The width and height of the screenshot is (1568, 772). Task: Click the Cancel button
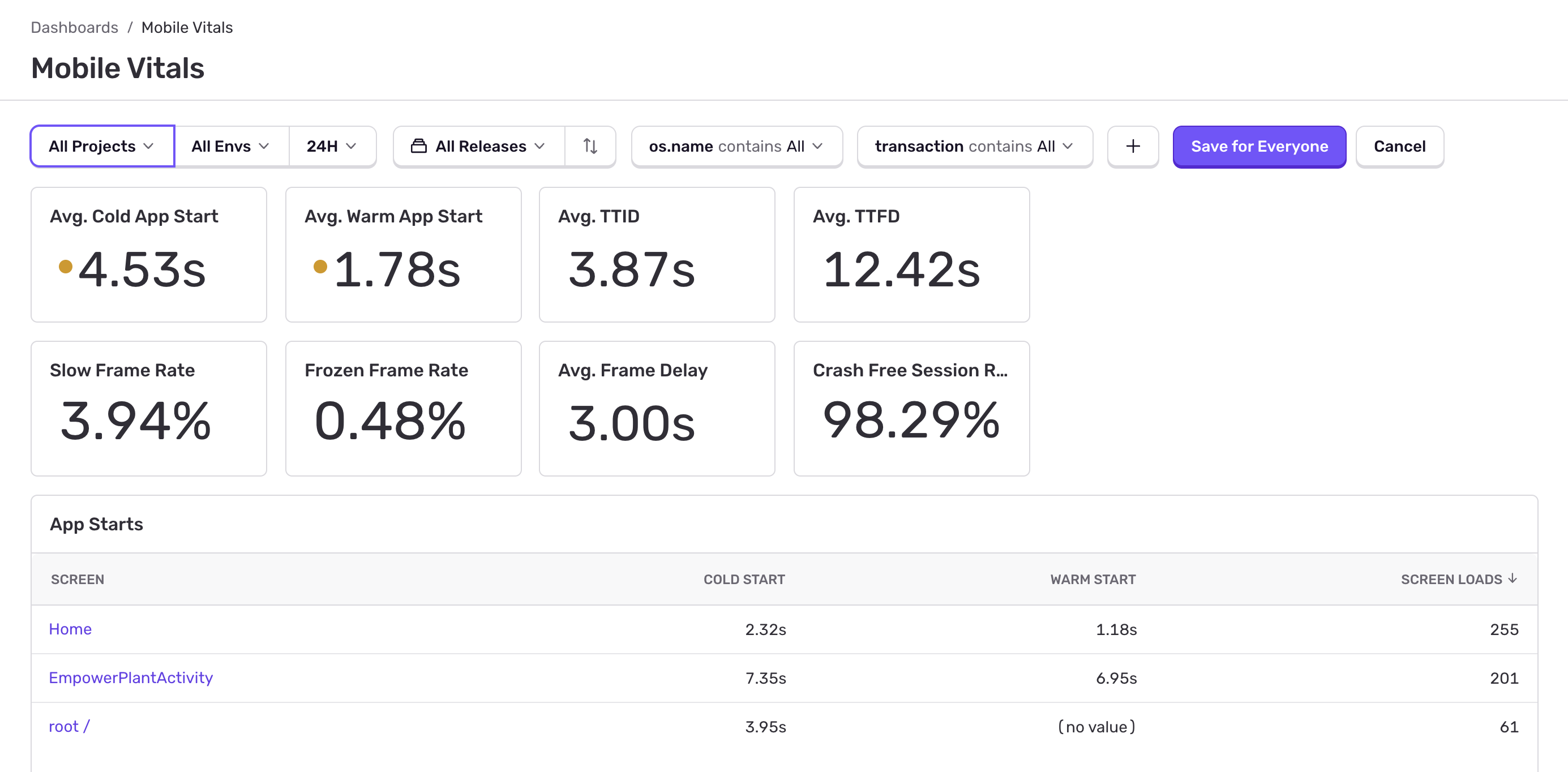(1399, 146)
